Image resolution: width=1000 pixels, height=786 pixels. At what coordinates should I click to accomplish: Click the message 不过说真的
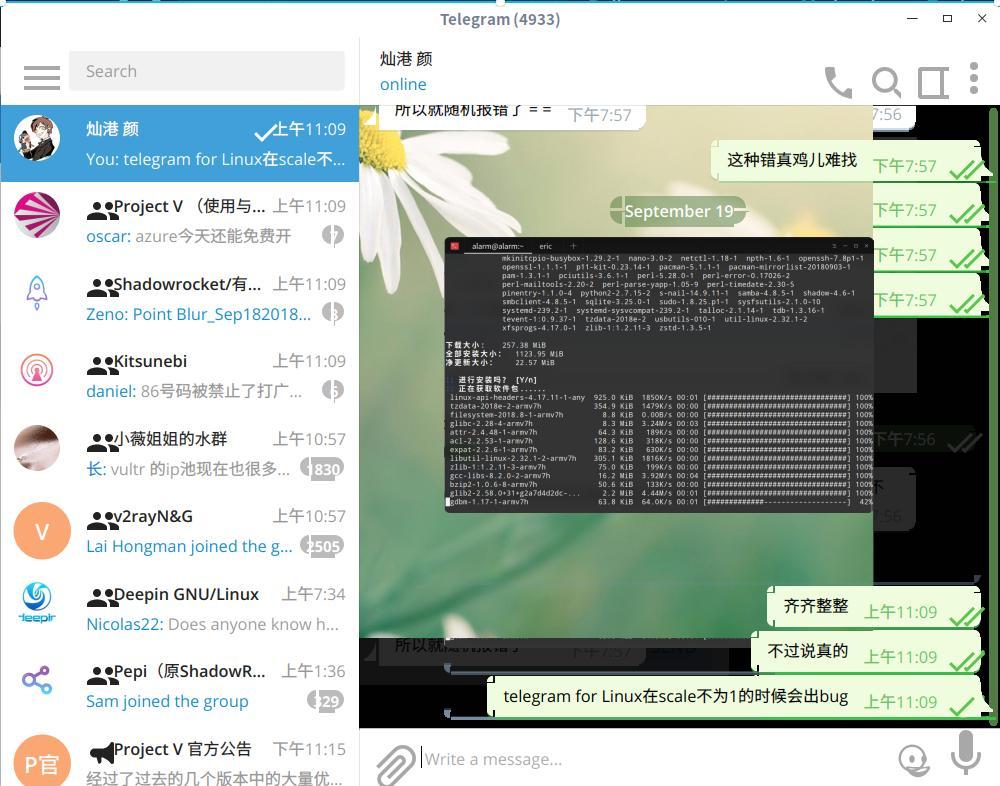pyautogui.click(x=807, y=651)
